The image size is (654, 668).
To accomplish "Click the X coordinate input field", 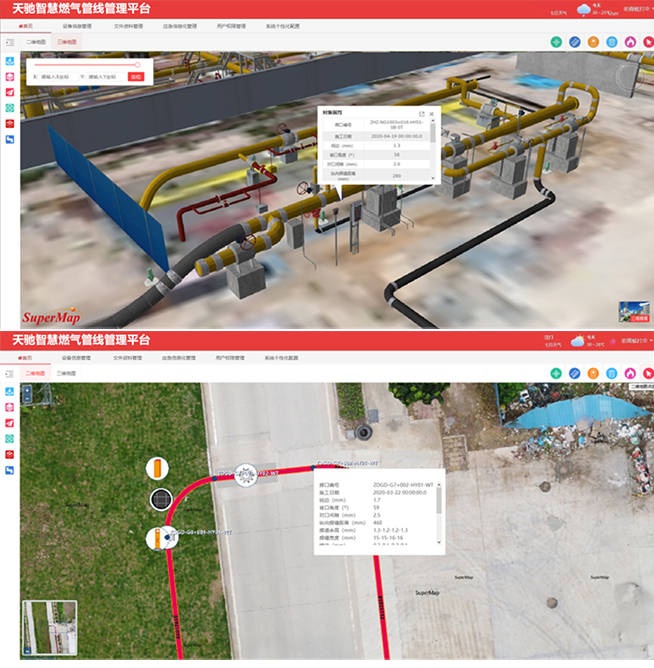I will (x=58, y=76).
